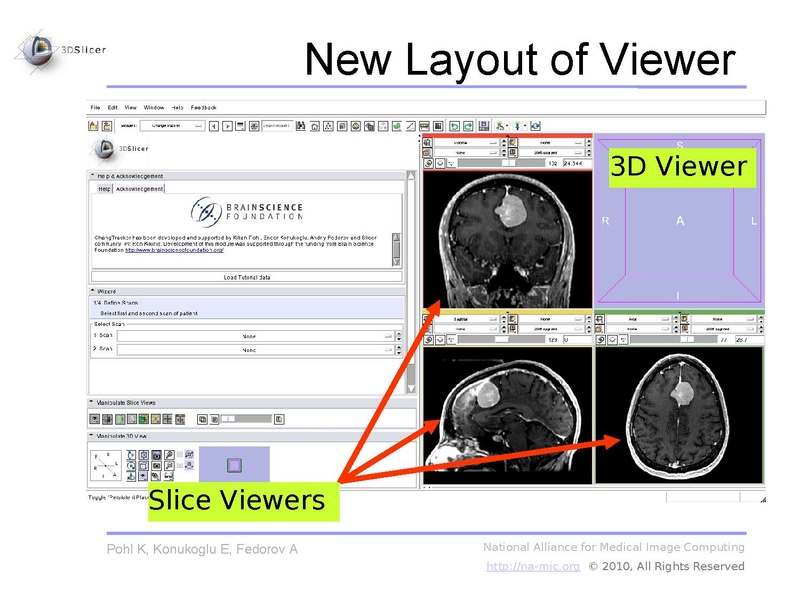Click first icon in Manipulate Slice Views
The width and height of the screenshot is (800, 600).
point(95,420)
